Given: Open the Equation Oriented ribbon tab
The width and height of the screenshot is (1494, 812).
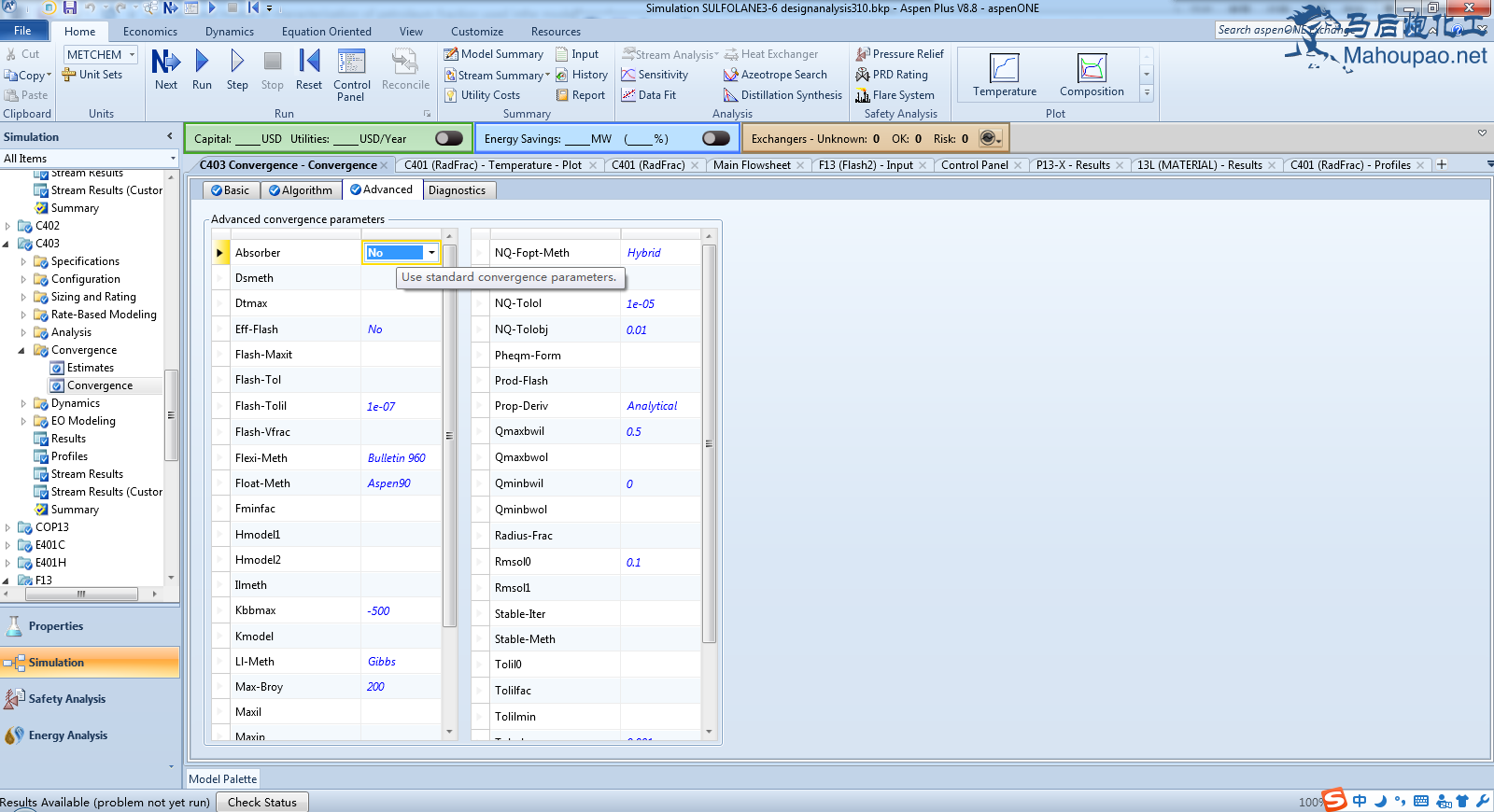Looking at the screenshot, I should click(326, 31).
